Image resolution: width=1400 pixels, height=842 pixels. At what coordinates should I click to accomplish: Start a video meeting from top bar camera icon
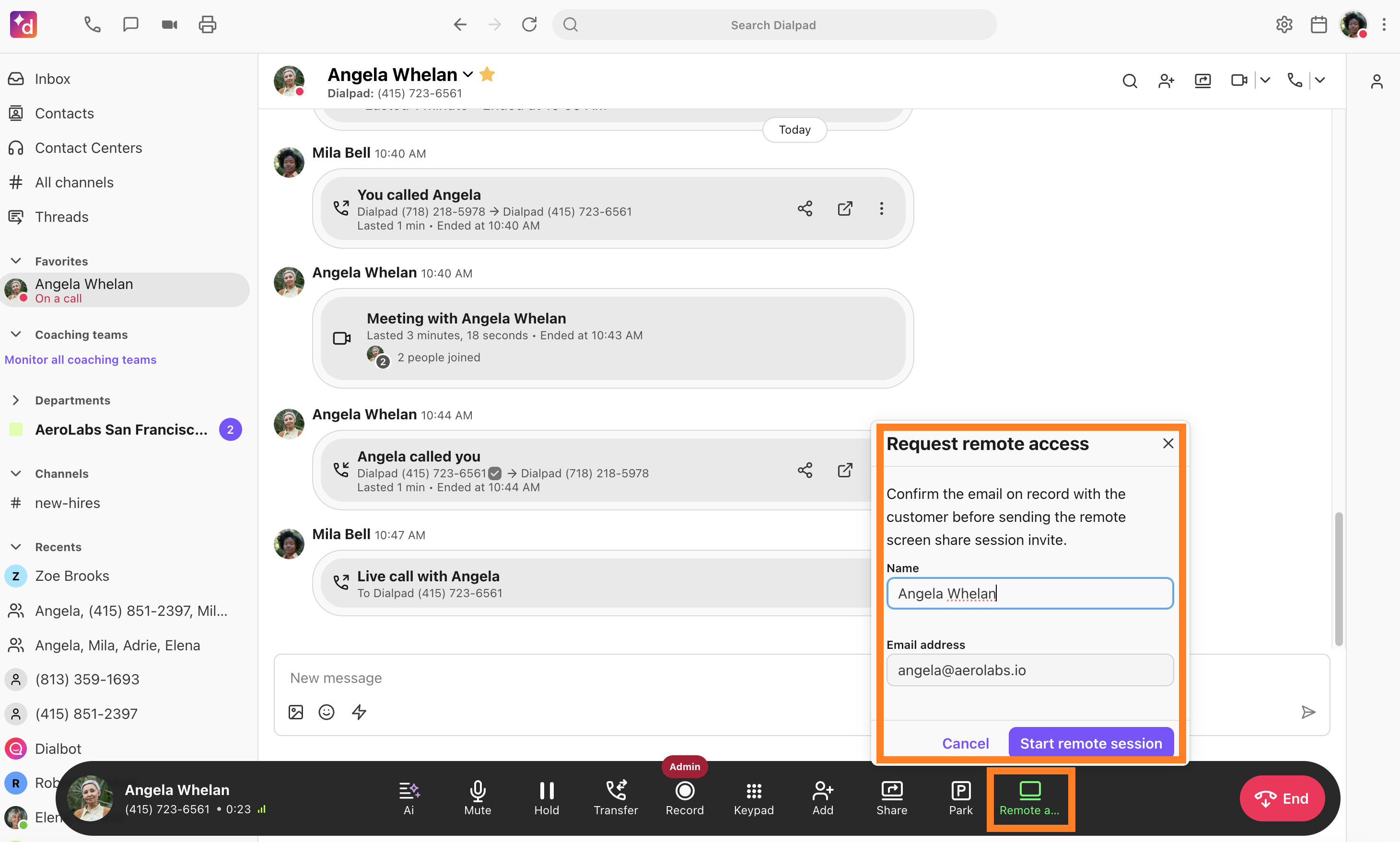pyautogui.click(x=169, y=24)
